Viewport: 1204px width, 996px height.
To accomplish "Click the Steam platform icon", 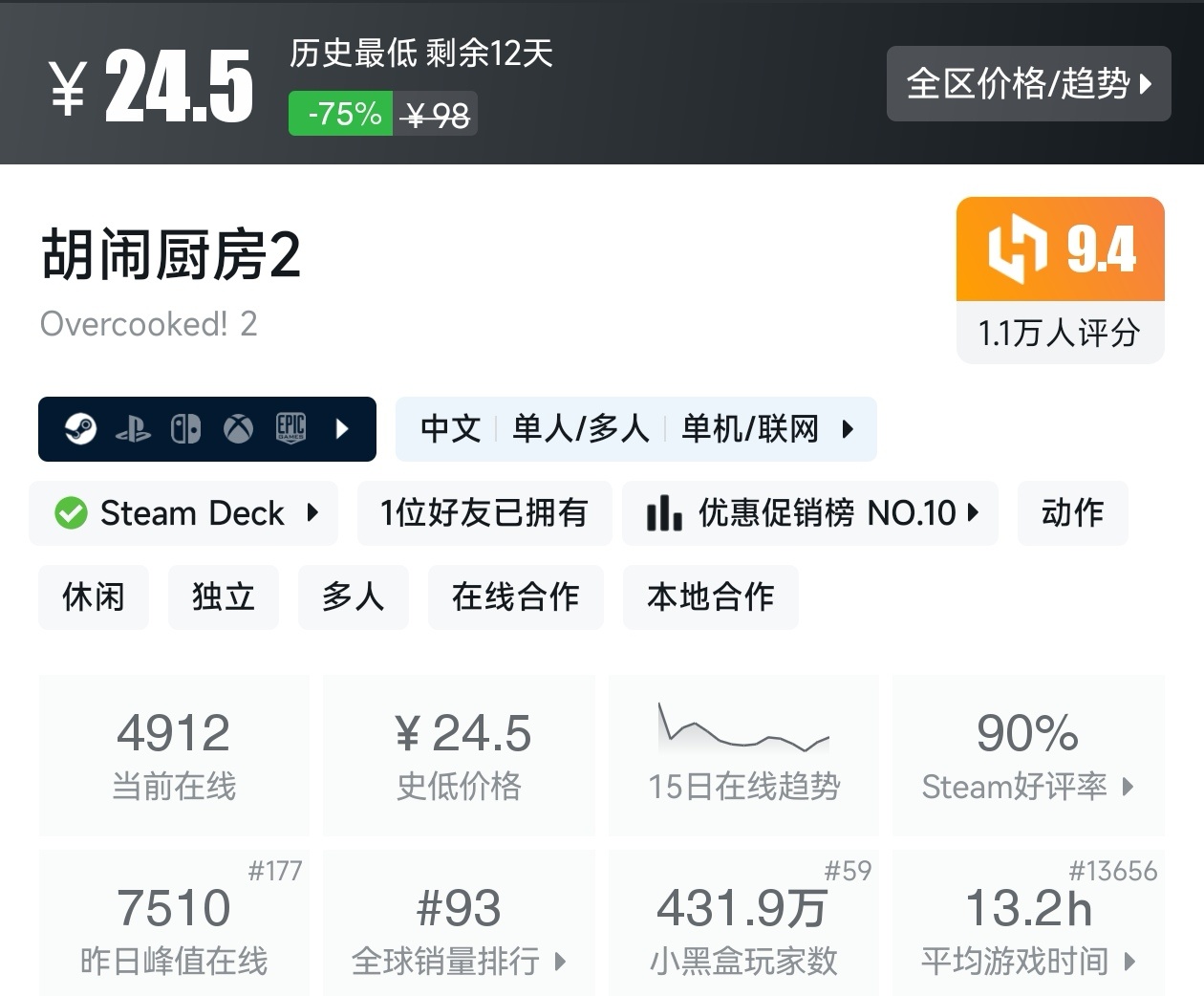I will [80, 429].
